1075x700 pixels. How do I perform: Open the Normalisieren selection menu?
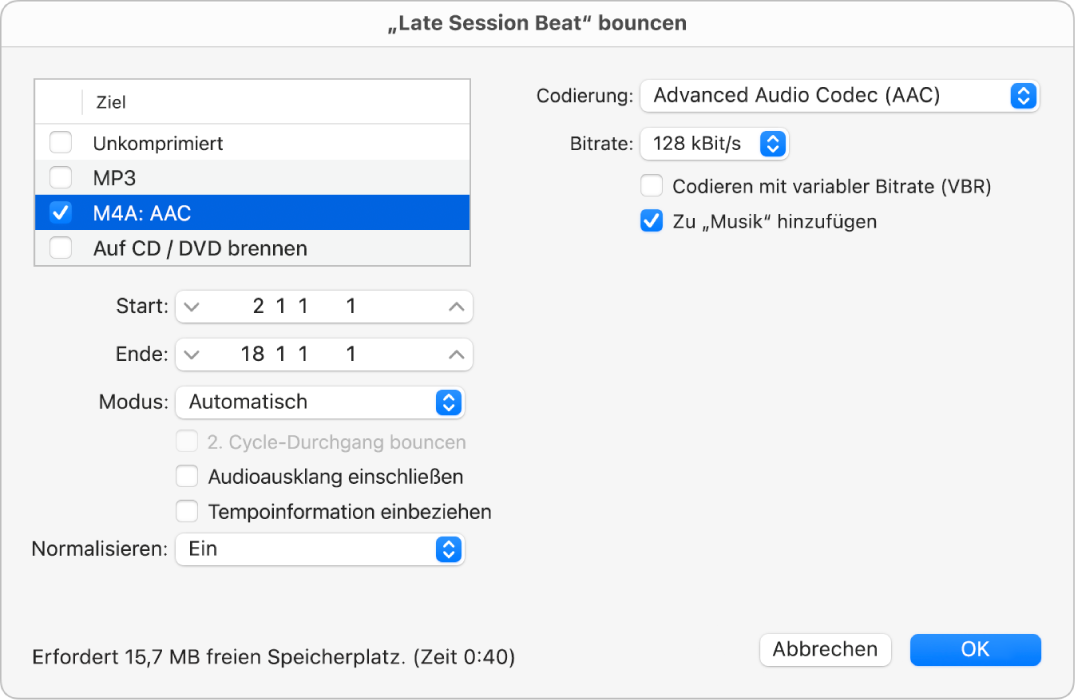320,549
